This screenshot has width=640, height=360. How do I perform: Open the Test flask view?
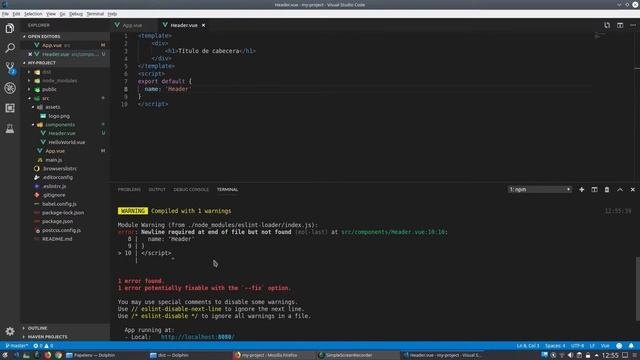(x=10, y=129)
